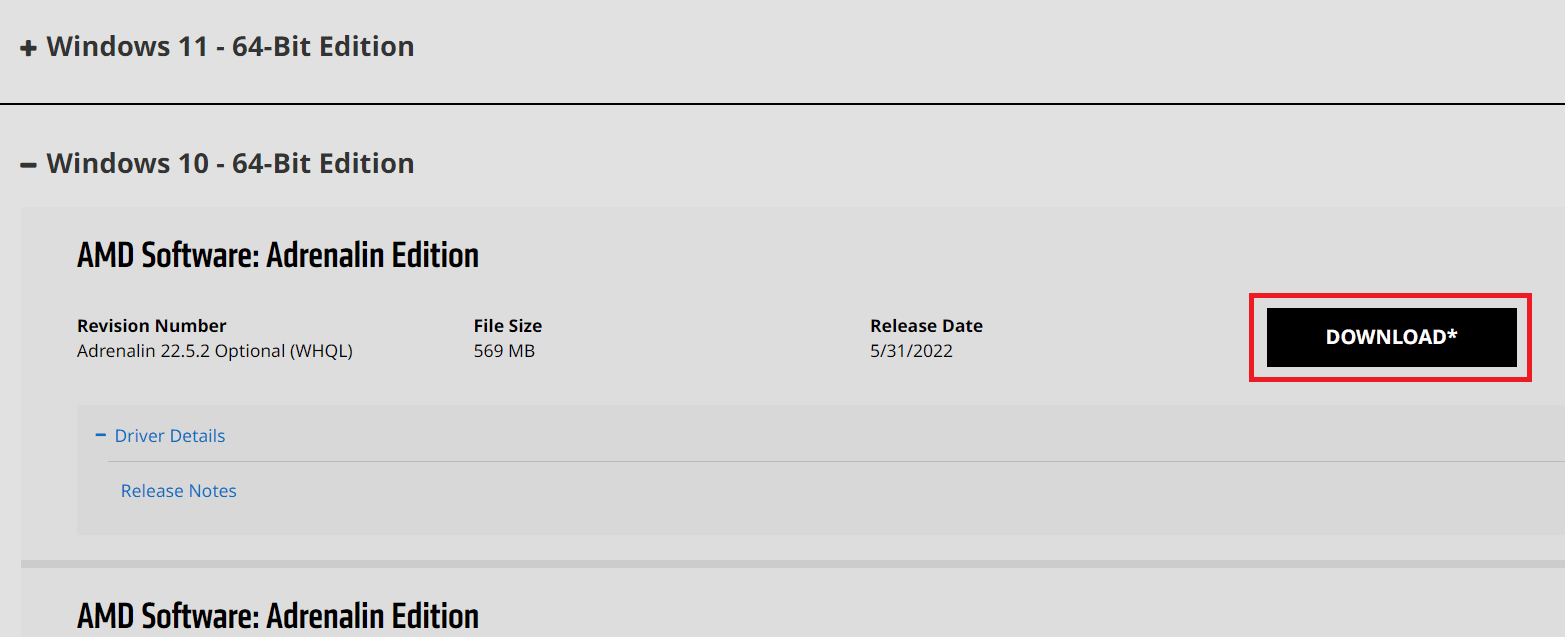Click the thin separator line under Driver Details
Image resolution: width=1565 pixels, height=637 pixels.
(x=836, y=462)
